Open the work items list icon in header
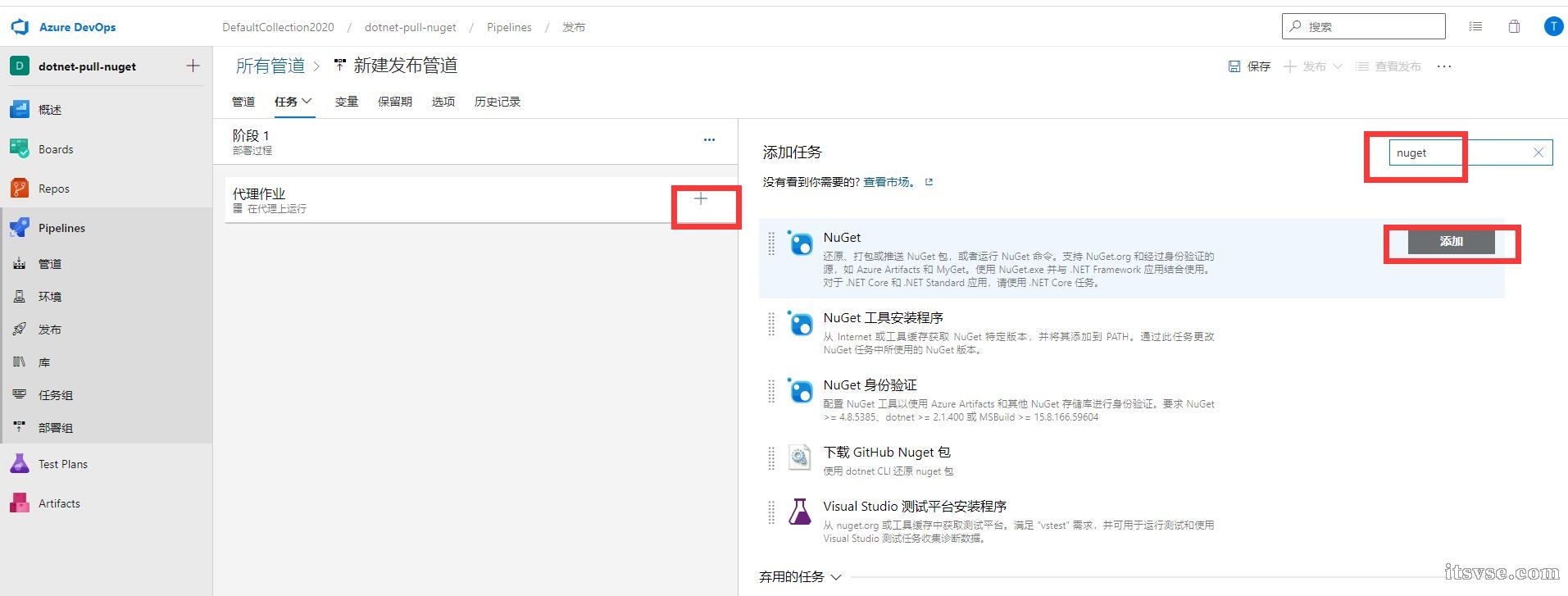Viewport: 1568px width, 596px height. point(1475,26)
